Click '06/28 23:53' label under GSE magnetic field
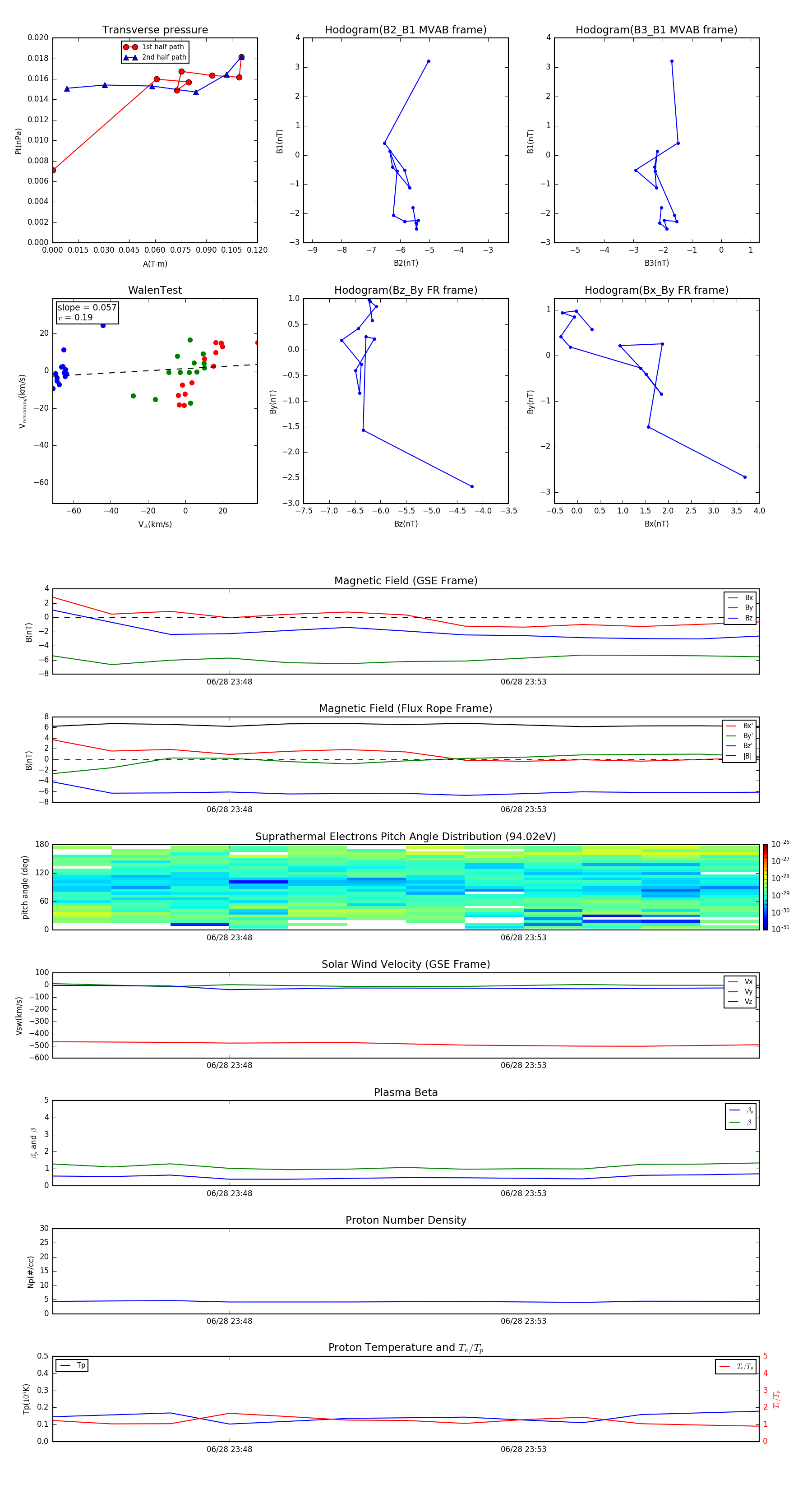812x1489 pixels. point(524,682)
